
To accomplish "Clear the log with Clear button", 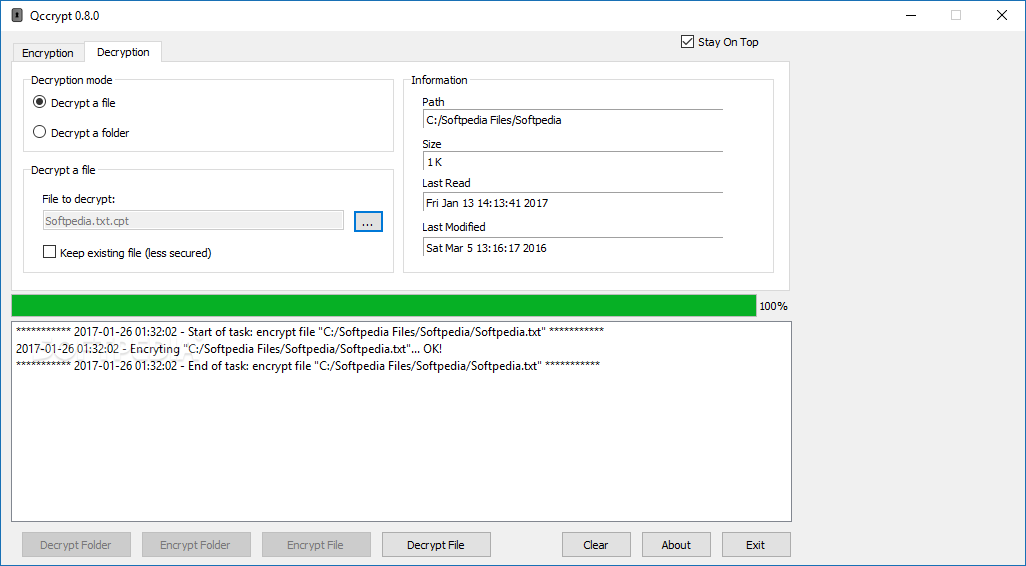I will click(x=596, y=544).
